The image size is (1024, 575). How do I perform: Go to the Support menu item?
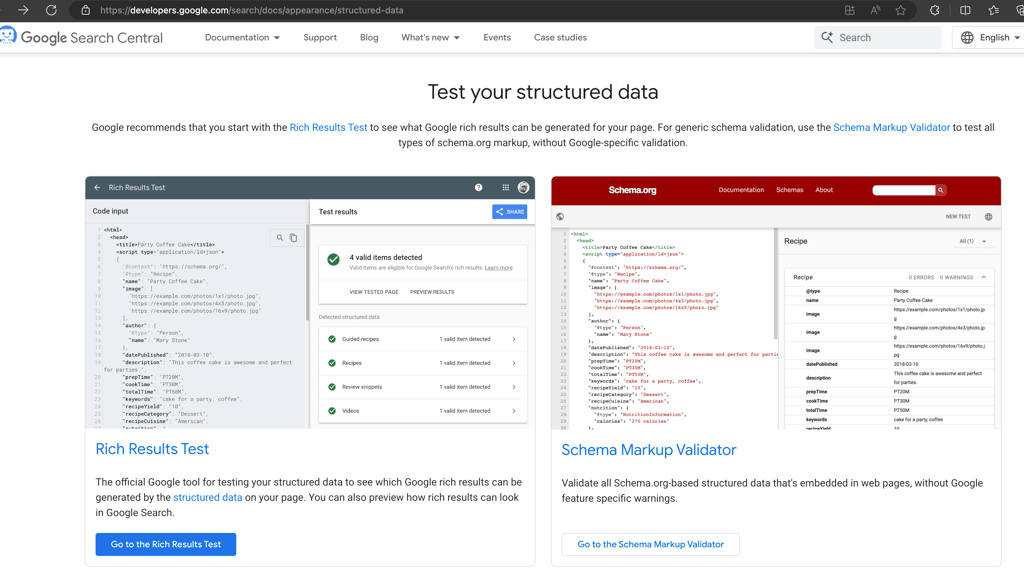[320, 38]
